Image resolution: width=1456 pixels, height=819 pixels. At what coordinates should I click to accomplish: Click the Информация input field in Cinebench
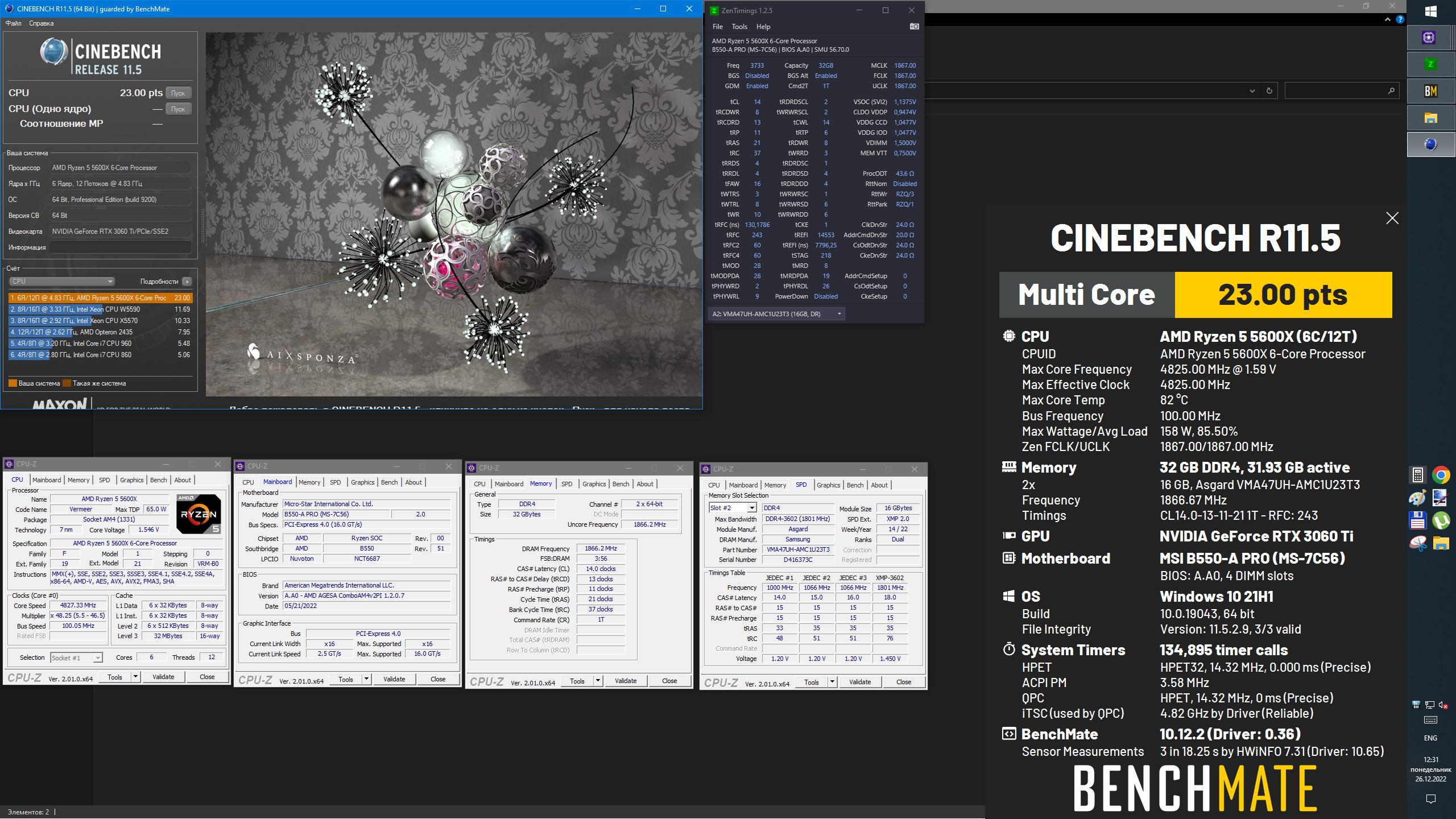pyautogui.click(x=120, y=247)
